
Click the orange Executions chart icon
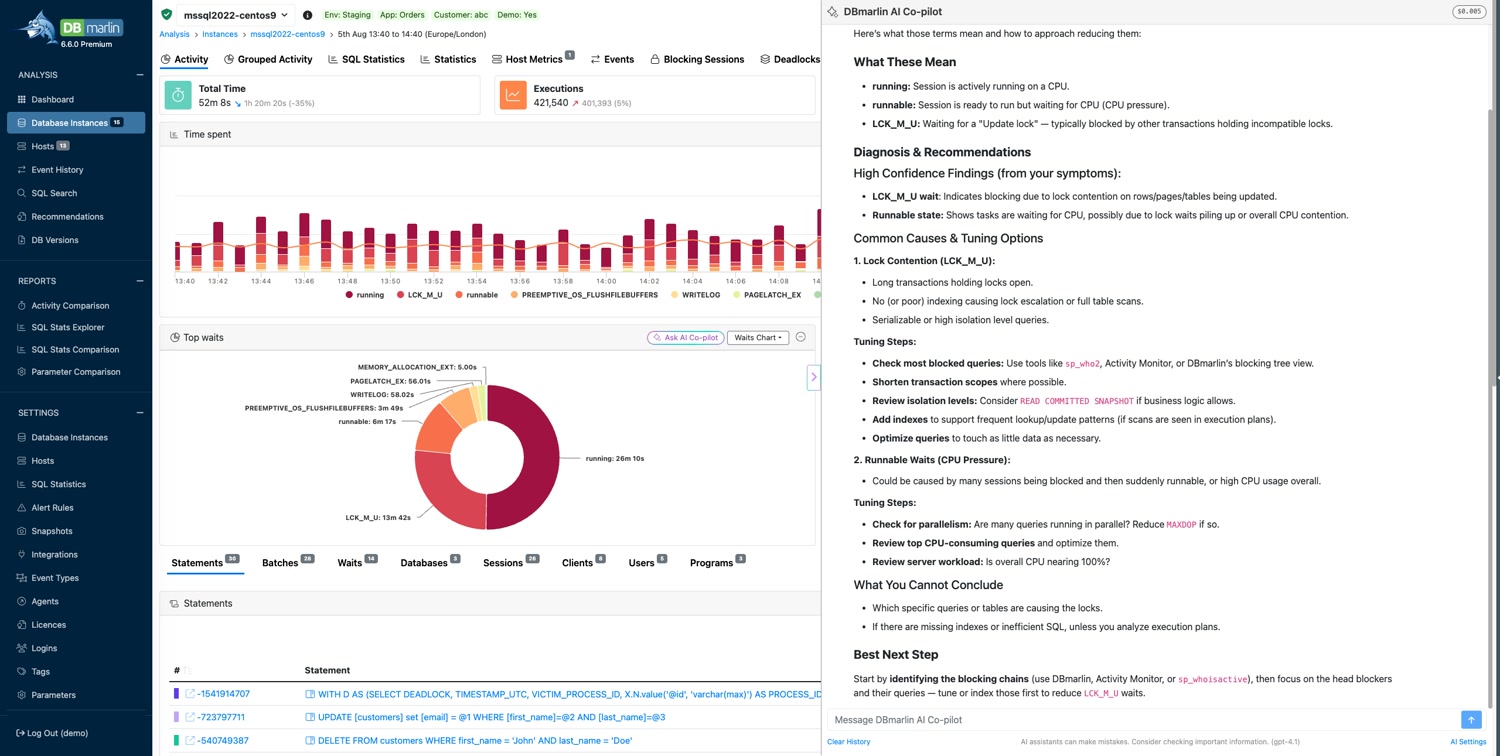coord(513,95)
